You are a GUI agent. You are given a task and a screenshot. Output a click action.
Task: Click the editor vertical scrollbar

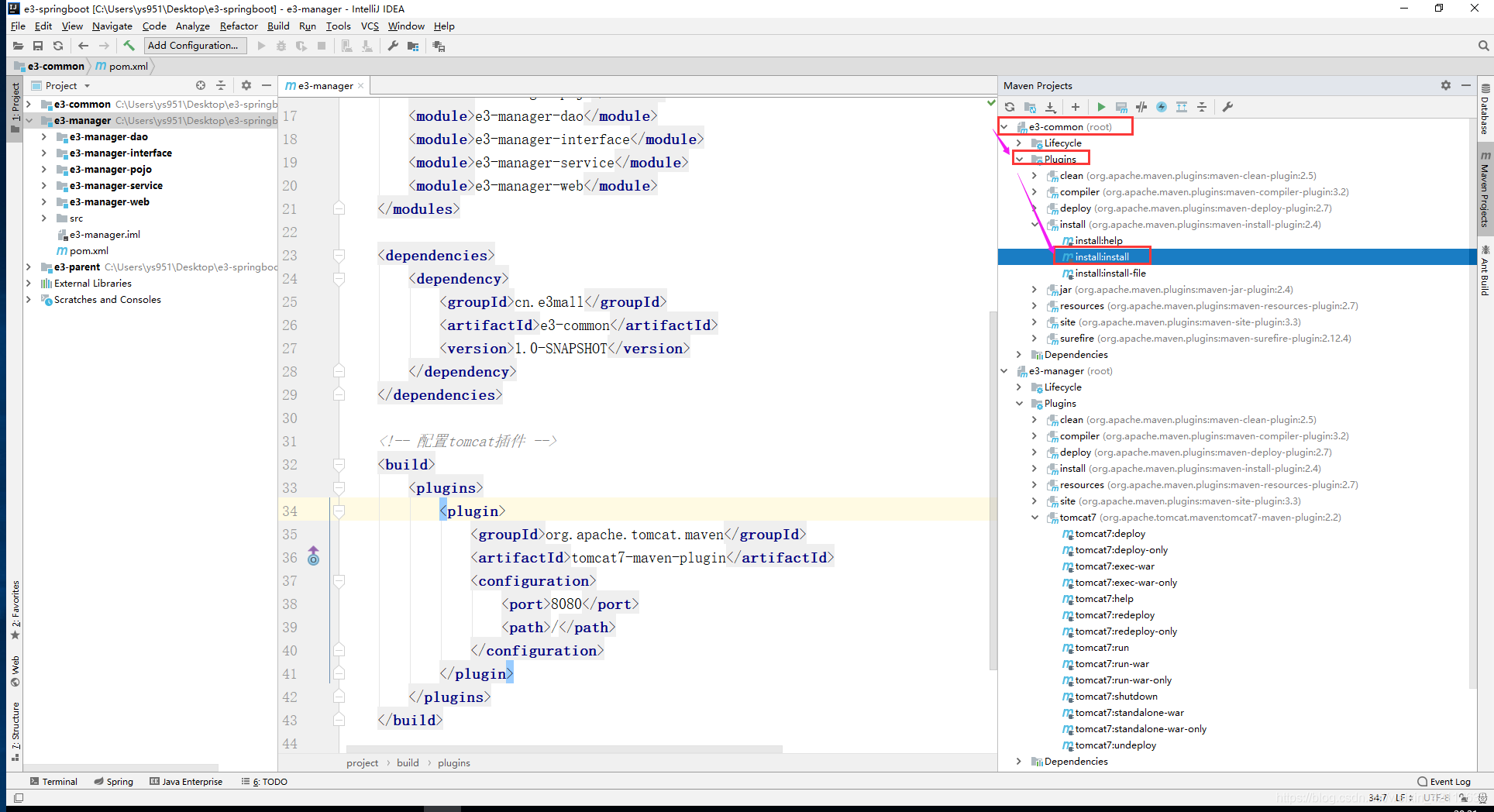(993, 490)
